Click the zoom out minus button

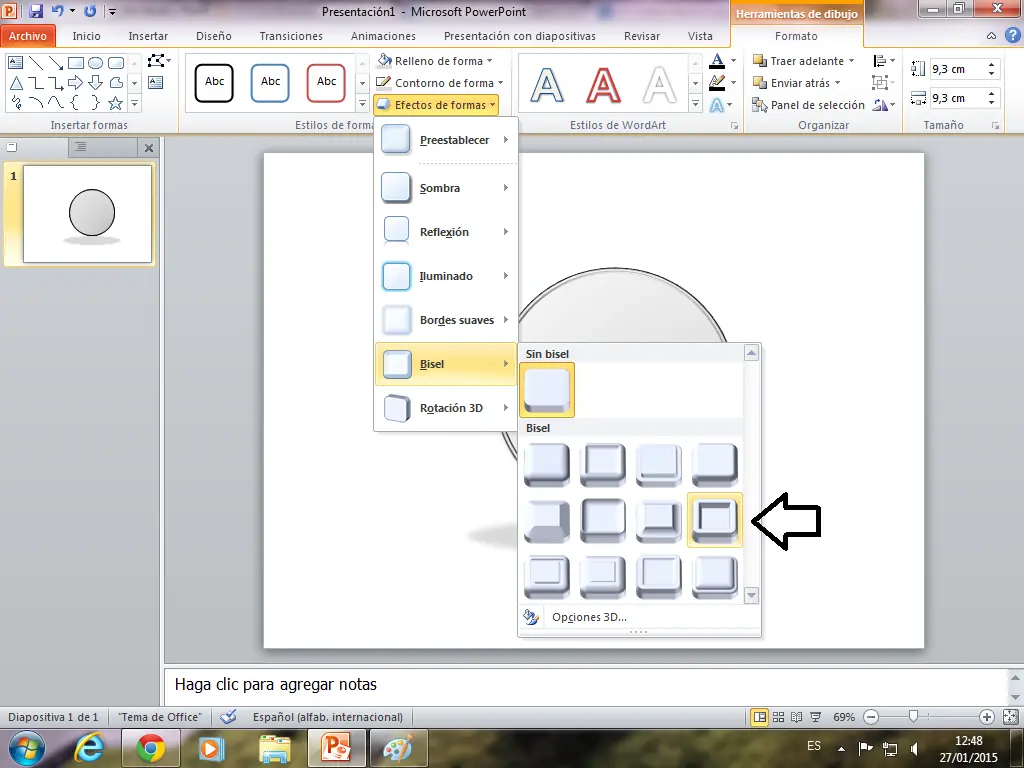pos(871,717)
